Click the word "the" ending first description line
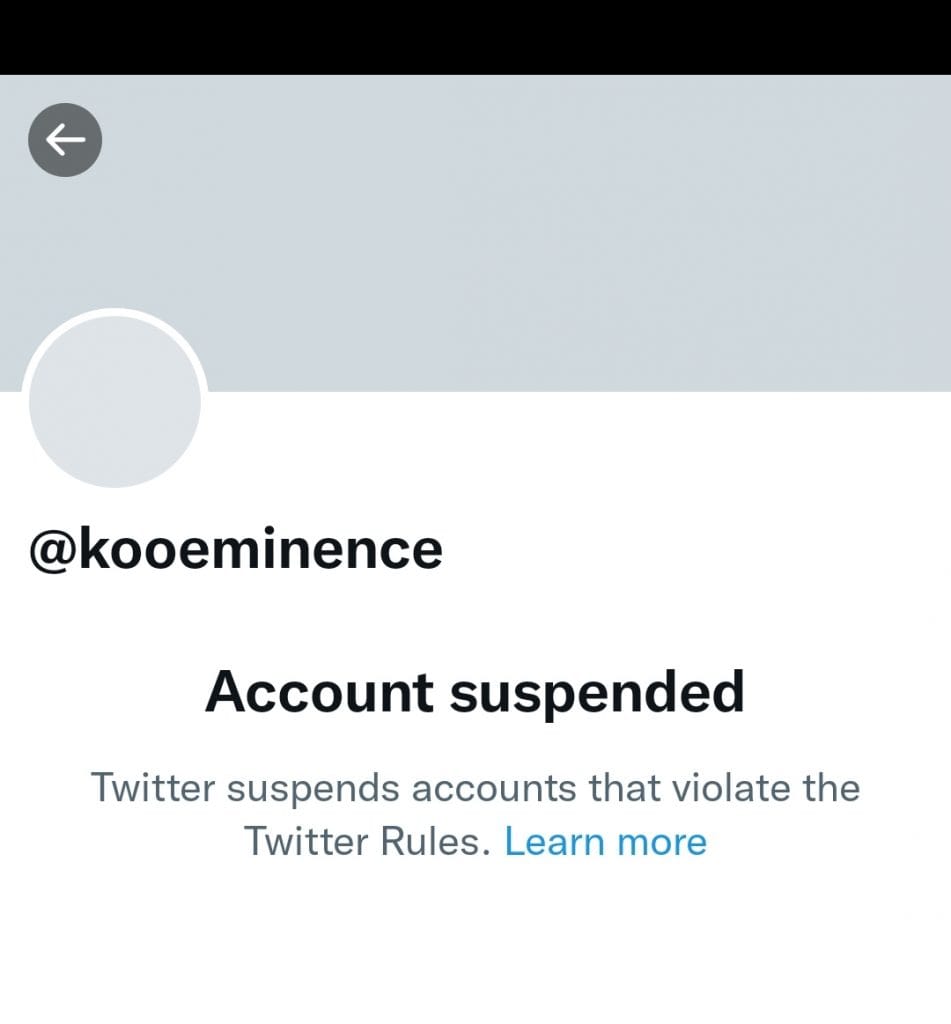This screenshot has height=1024, width=951. 825,788
